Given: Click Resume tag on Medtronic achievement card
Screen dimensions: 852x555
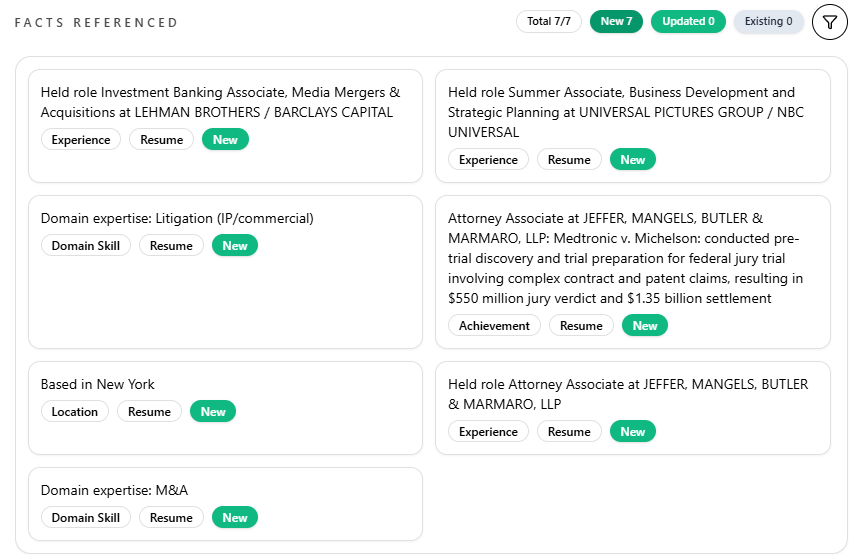Looking at the screenshot, I should [x=581, y=326].
